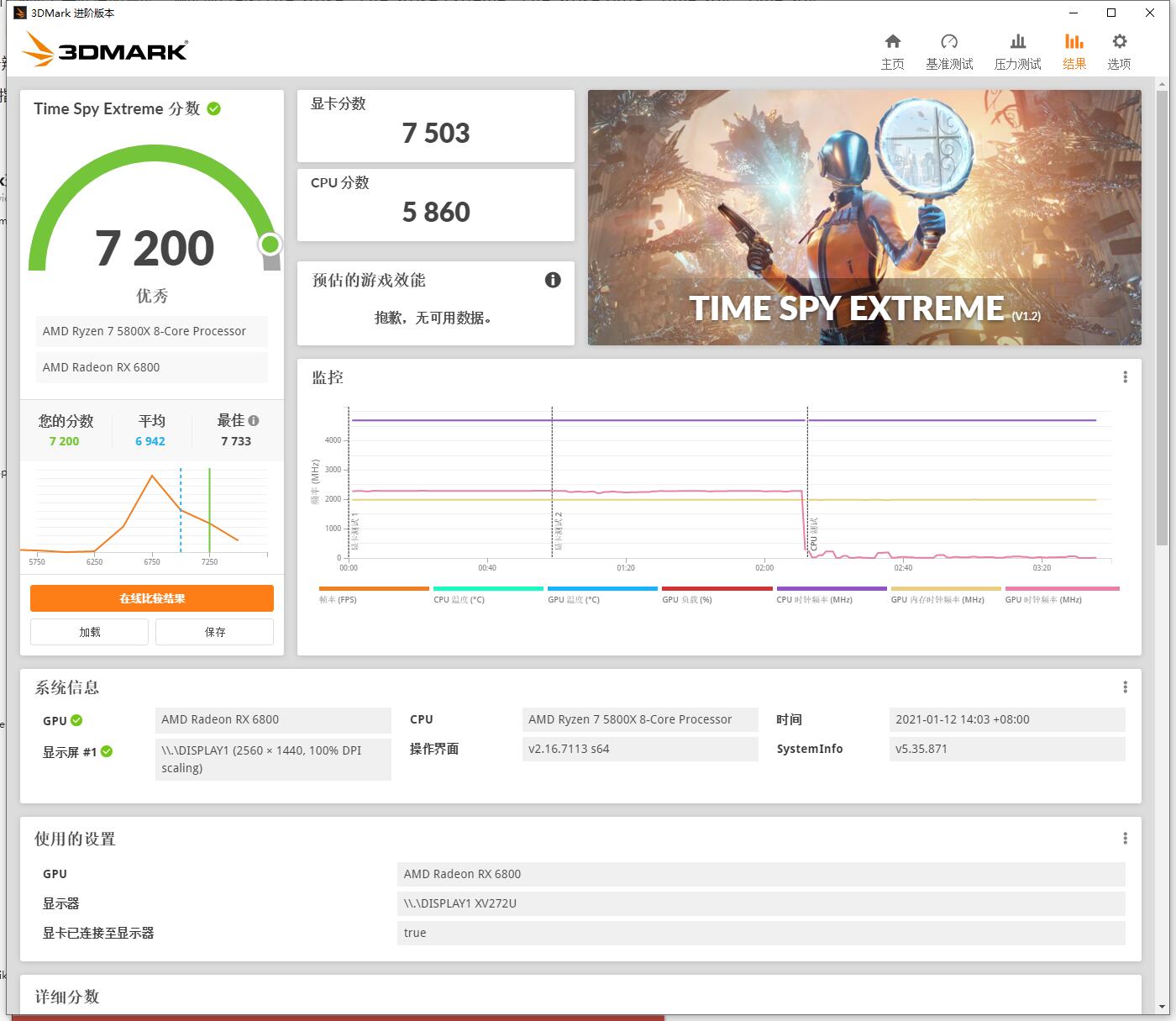Viewport: 1176px width, 1021px height.
Task: Click the 保存 save button
Action: pyautogui.click(x=214, y=631)
